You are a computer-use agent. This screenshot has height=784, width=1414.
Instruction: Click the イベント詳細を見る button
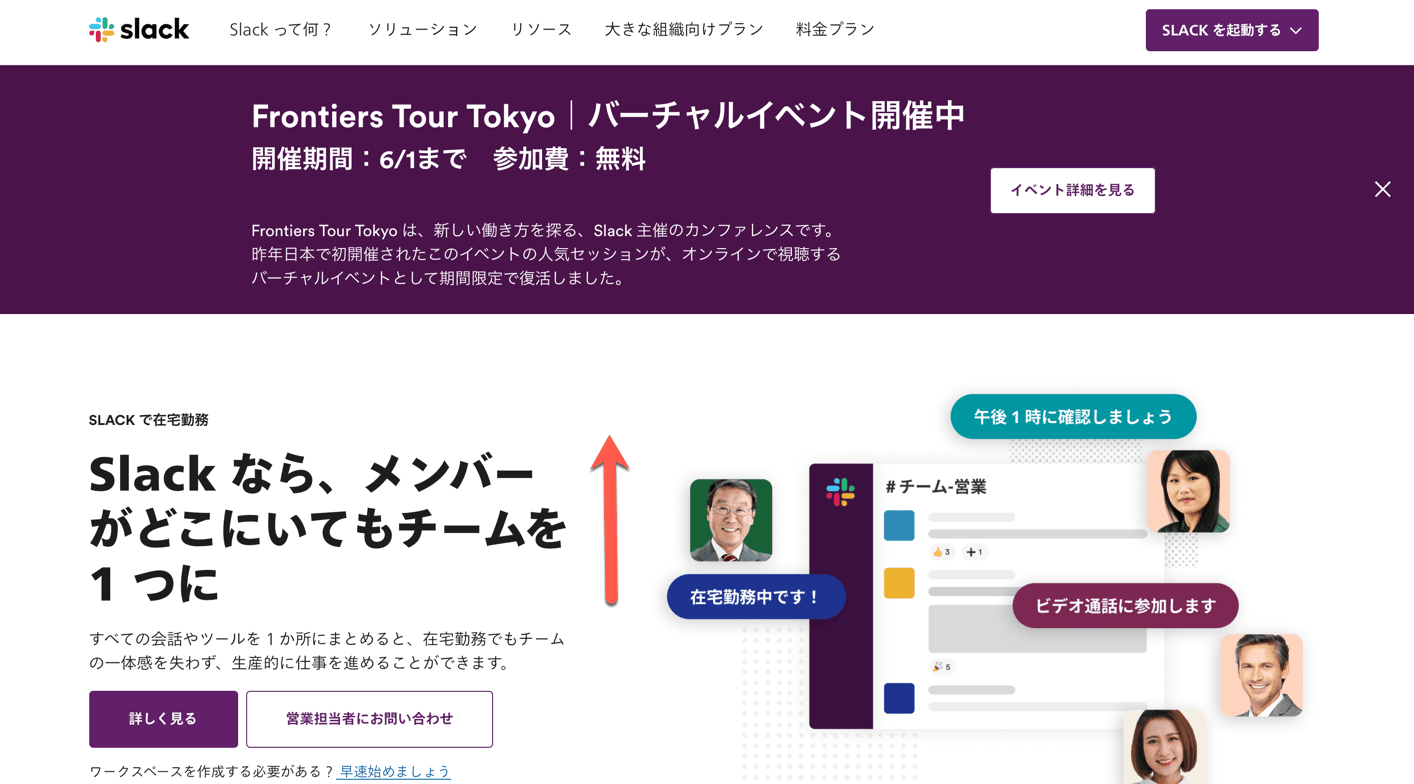[1072, 190]
